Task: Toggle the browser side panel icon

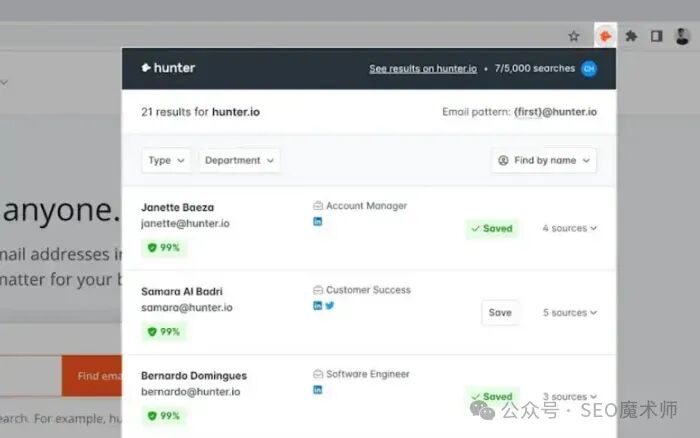Action: [656, 36]
